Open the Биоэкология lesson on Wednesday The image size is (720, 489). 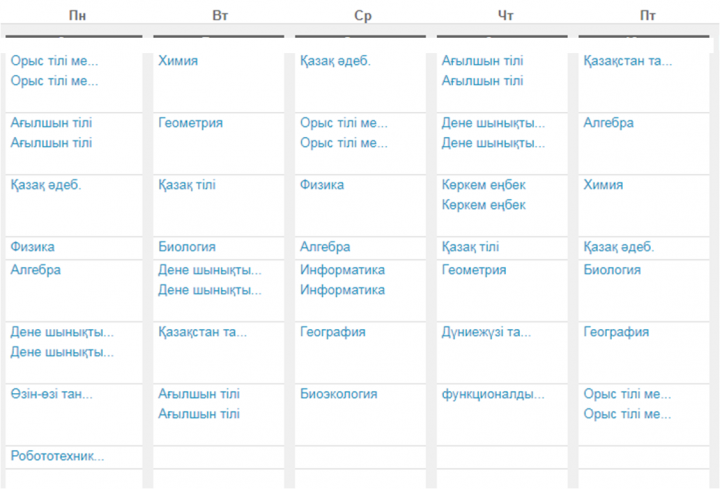point(338,394)
